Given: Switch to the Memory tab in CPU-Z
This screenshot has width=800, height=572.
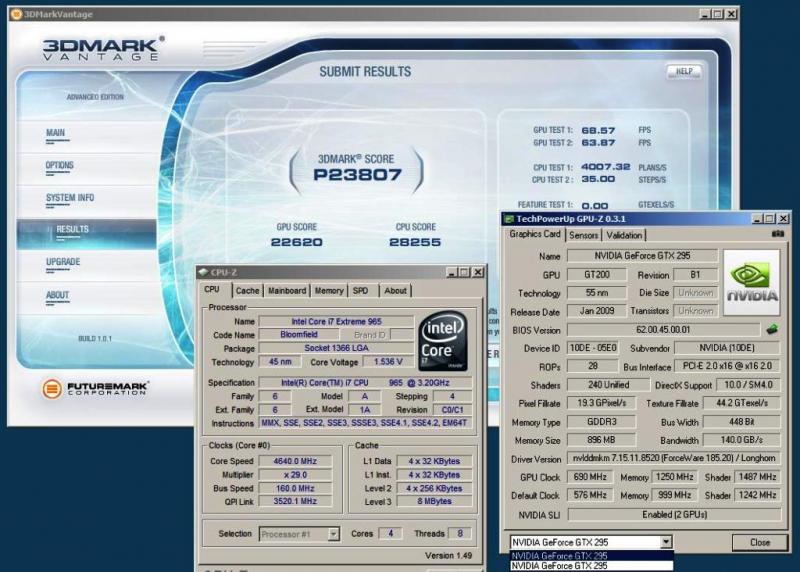Looking at the screenshot, I should pos(329,291).
